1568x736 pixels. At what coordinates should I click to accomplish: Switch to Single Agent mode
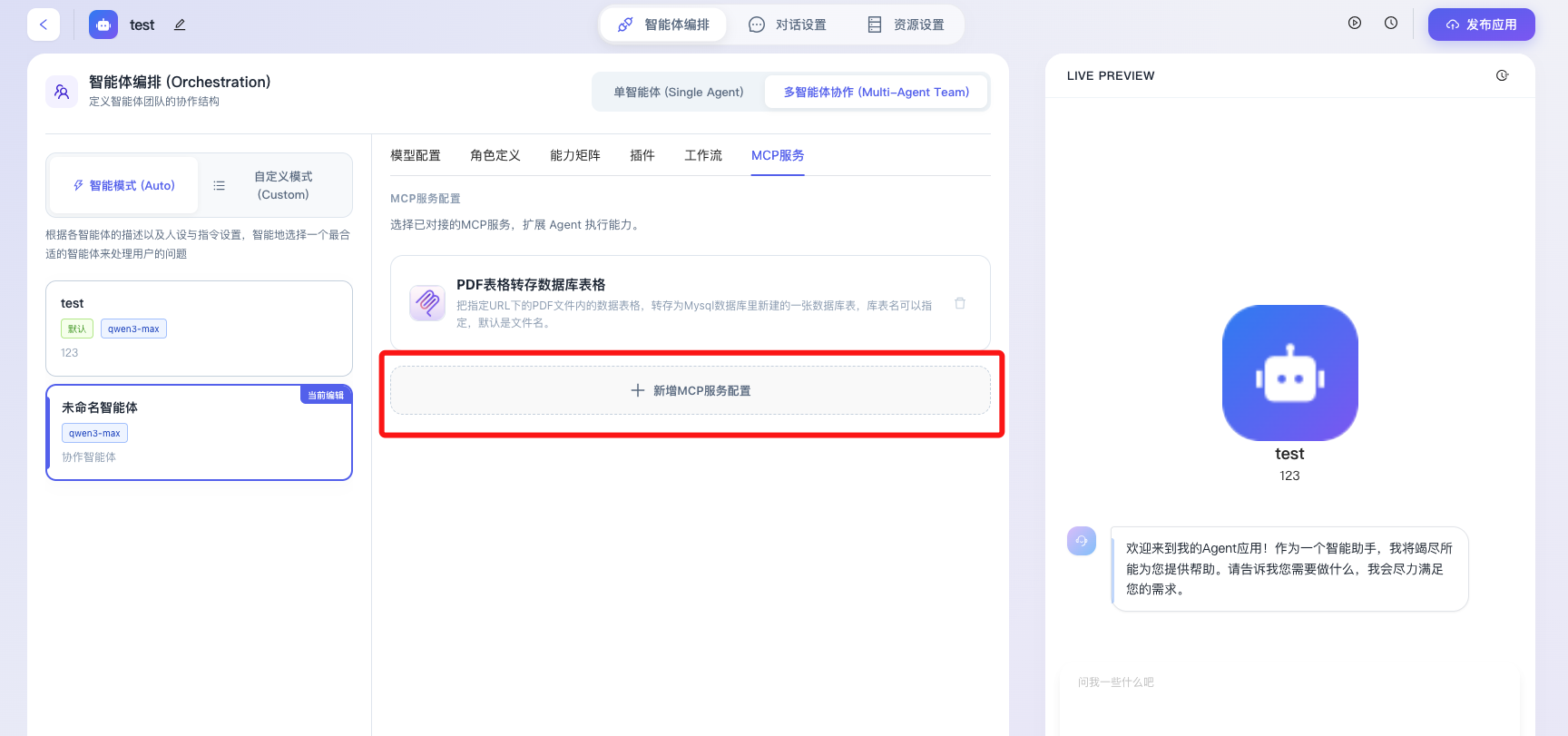point(678,93)
